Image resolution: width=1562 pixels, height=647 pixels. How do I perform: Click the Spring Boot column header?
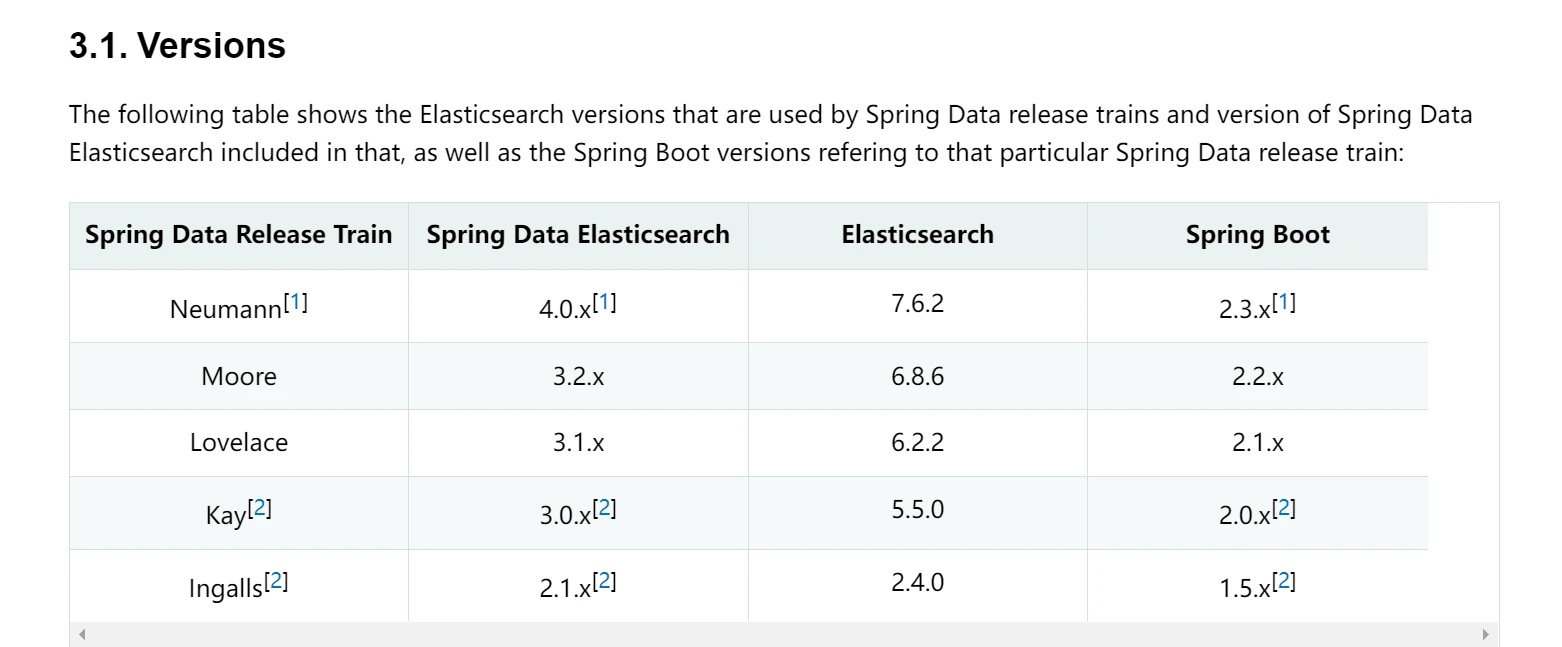tap(1258, 236)
